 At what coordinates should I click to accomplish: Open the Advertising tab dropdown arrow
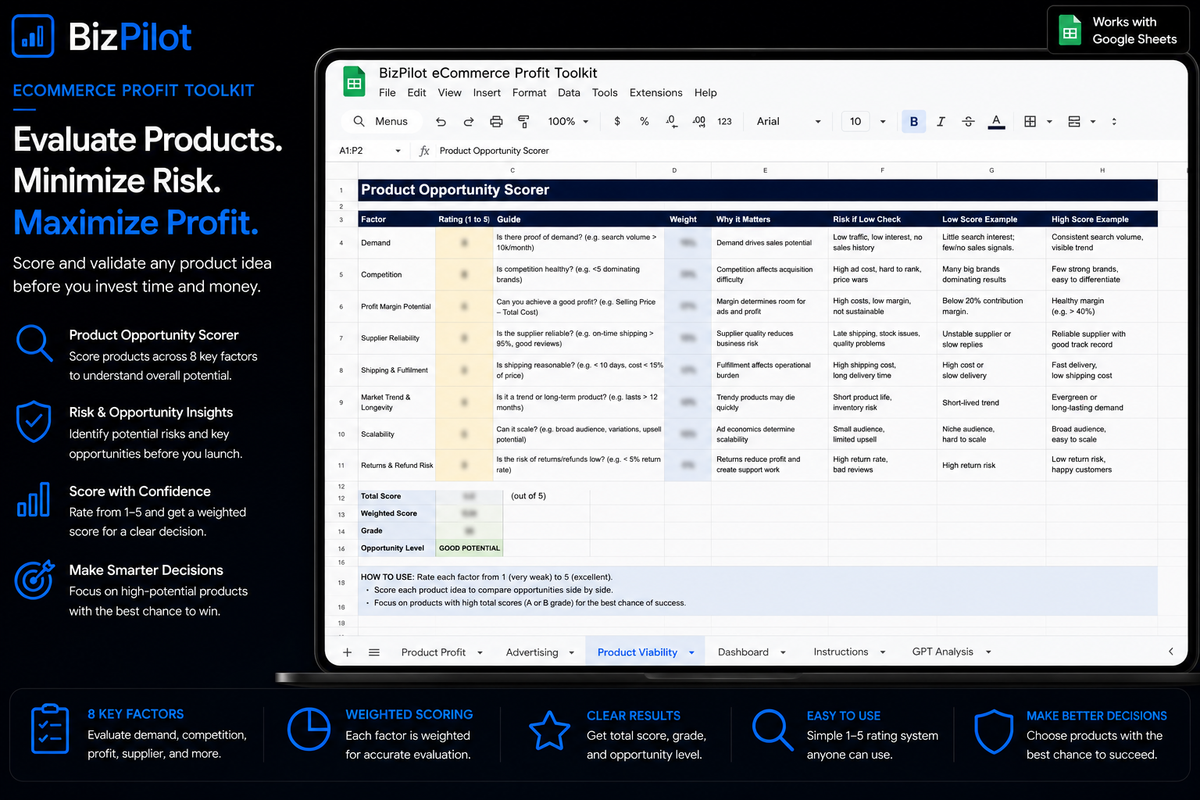pos(573,652)
